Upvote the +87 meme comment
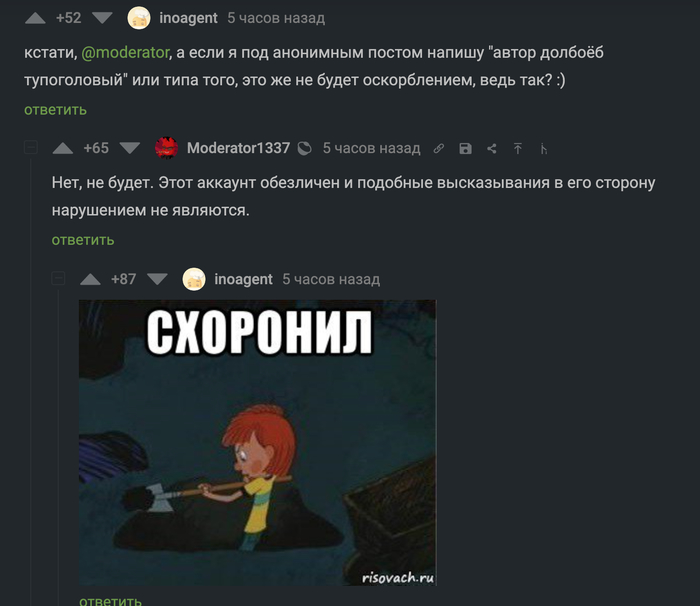The image size is (700, 606). tap(90, 280)
